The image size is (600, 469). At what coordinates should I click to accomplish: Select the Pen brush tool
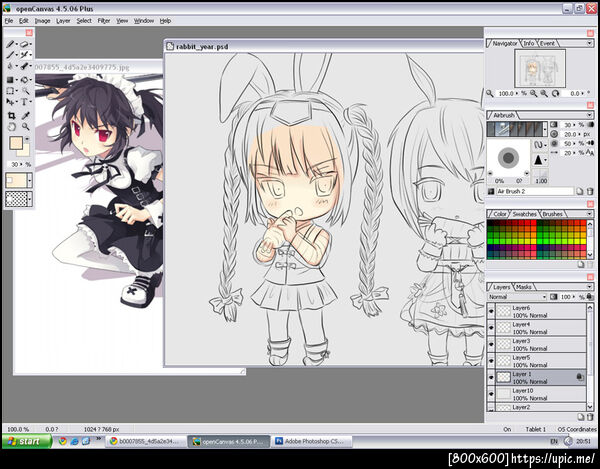tap(11, 55)
